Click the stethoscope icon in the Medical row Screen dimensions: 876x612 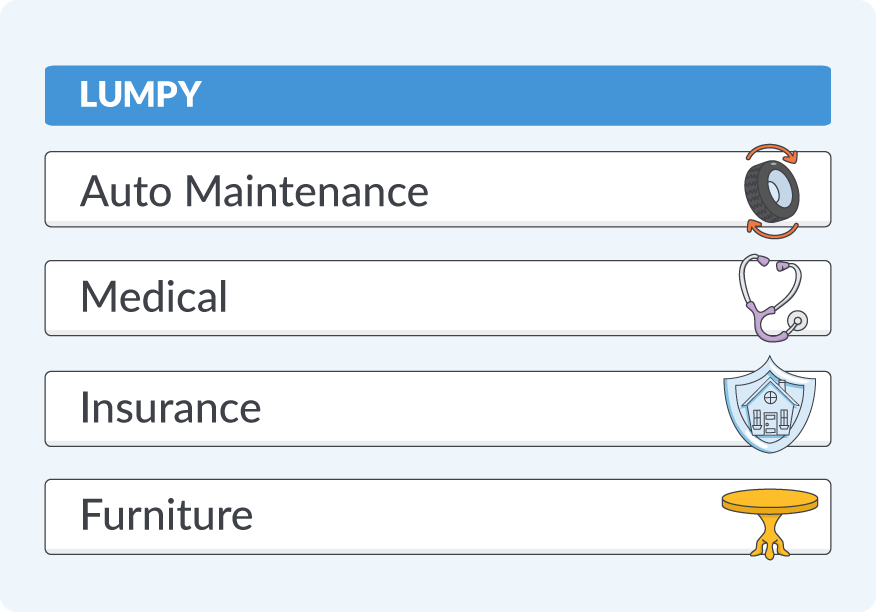[x=771, y=297]
